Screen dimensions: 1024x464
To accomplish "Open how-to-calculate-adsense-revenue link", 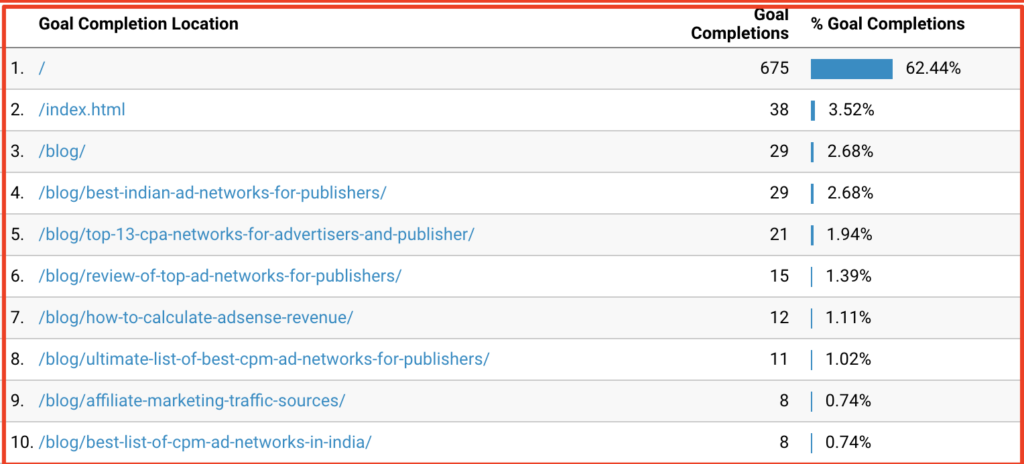I will 196,318.
